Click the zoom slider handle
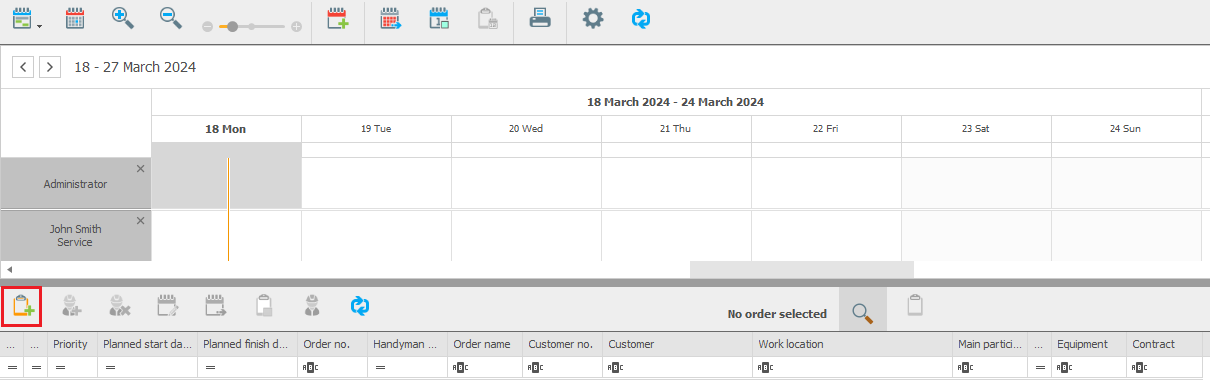Viewport: 1210px width, 389px height. (x=233, y=27)
